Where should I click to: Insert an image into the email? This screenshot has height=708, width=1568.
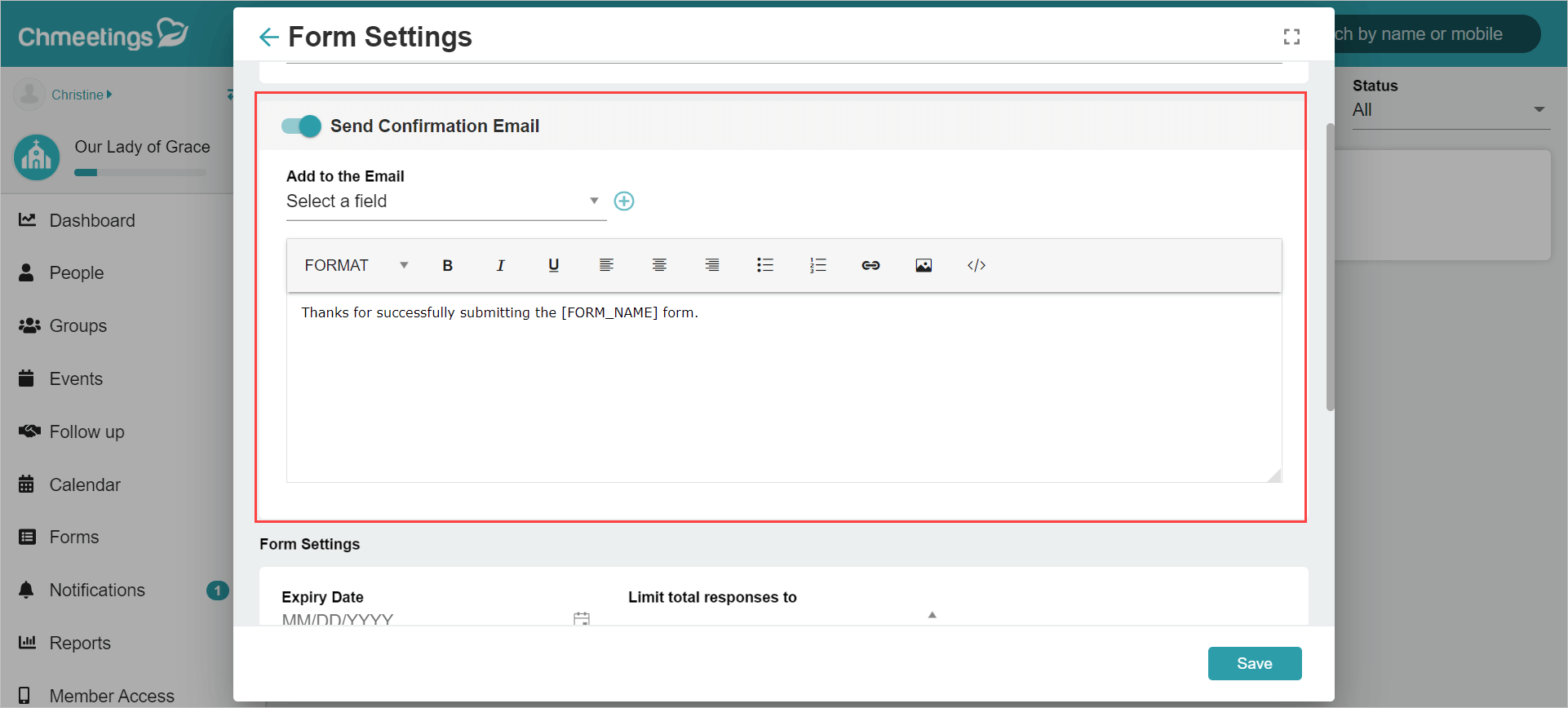coord(924,265)
